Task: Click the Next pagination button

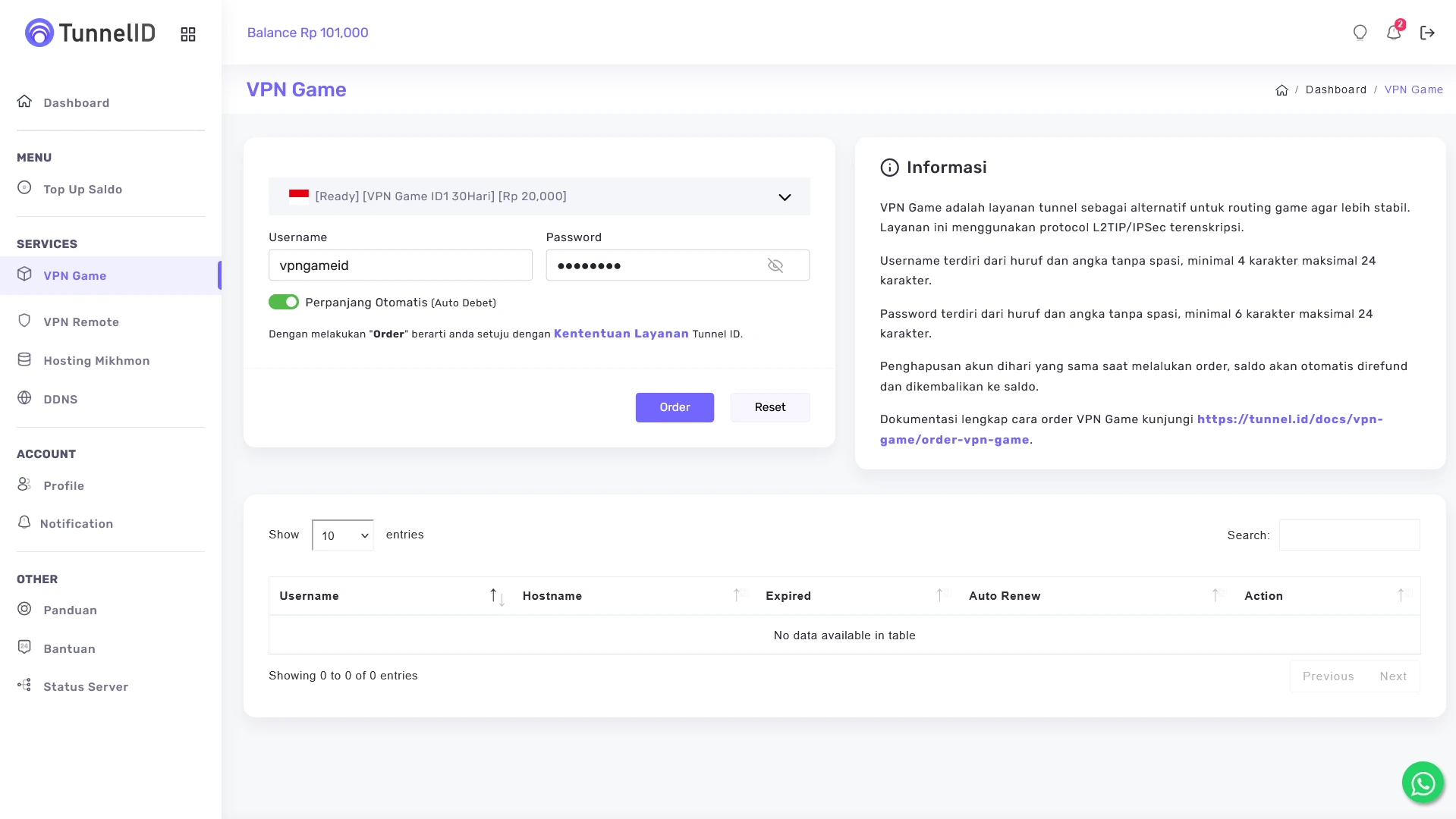Action: click(1393, 676)
